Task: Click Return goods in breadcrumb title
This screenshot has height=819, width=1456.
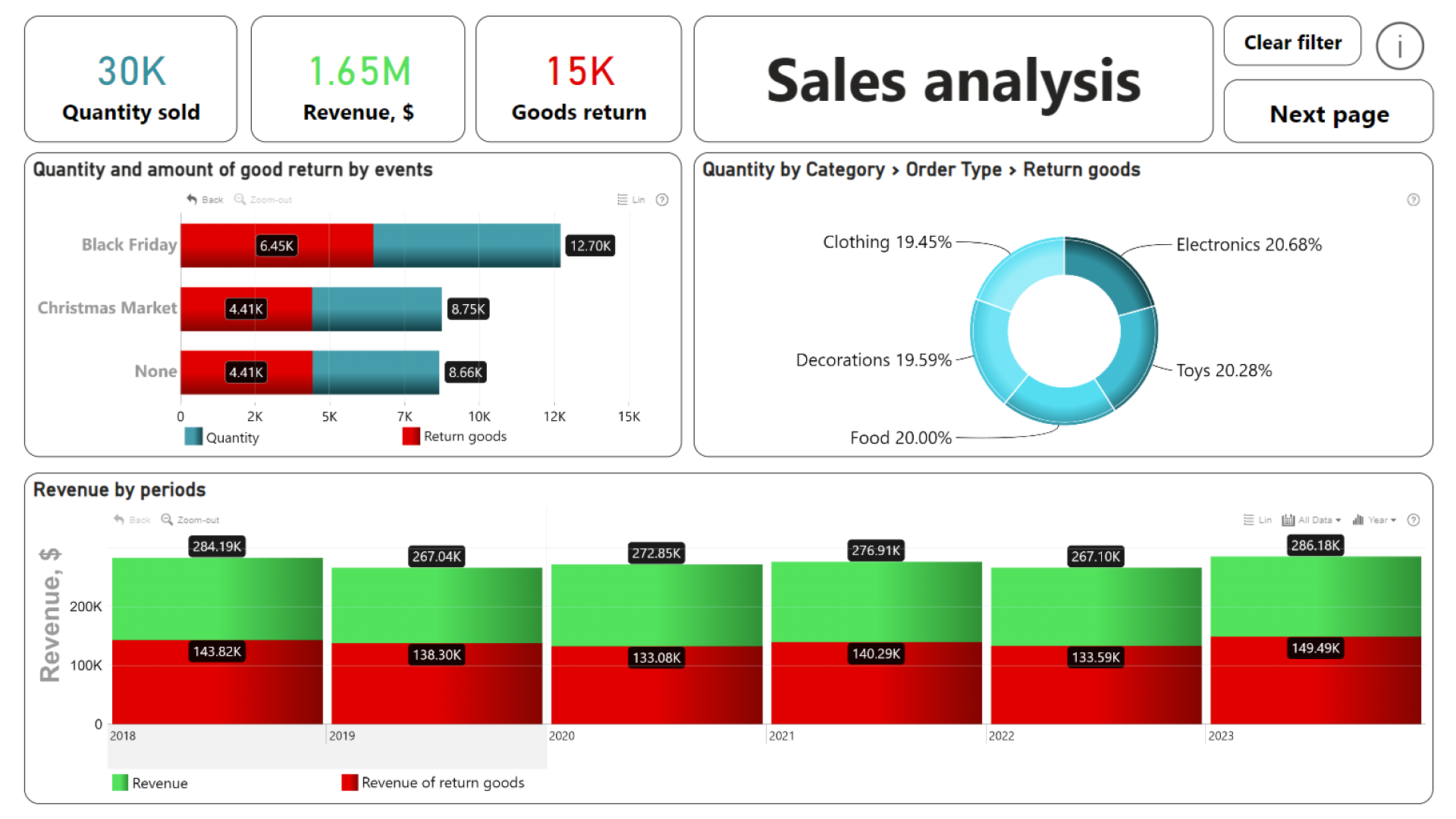Action: pyautogui.click(x=1081, y=170)
